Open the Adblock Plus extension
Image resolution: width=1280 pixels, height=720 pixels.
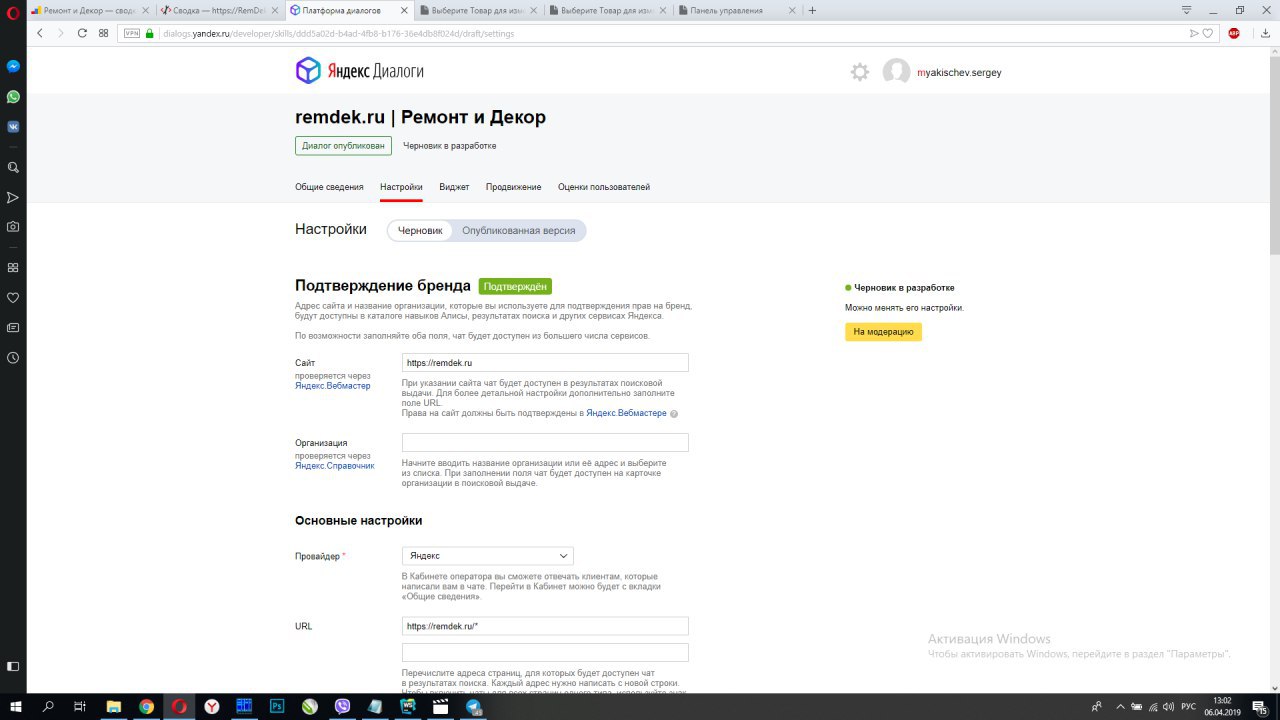[1233, 33]
